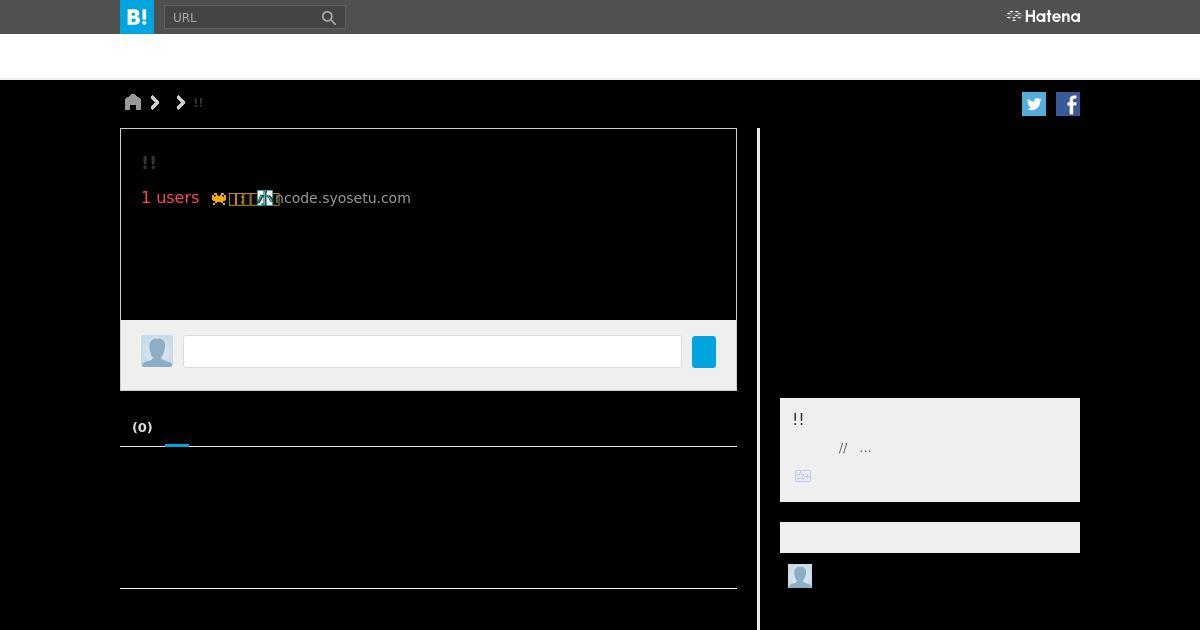Open the '1 users' bookmark count link

(x=170, y=198)
